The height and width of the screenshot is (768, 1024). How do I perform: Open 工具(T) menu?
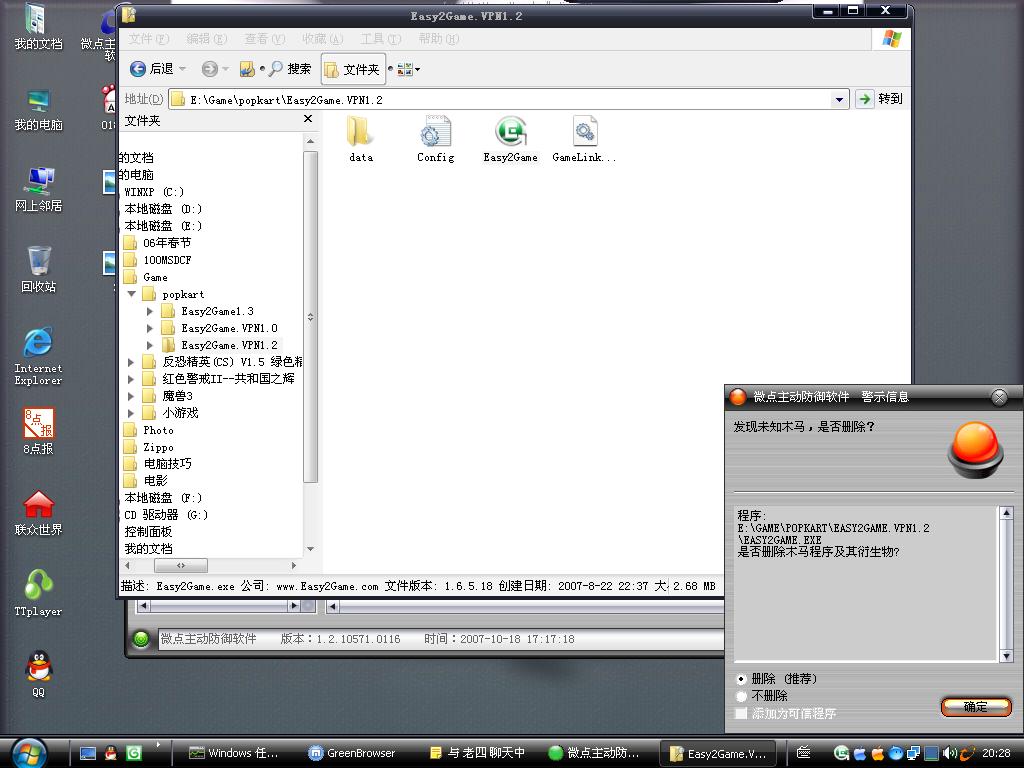pyautogui.click(x=381, y=39)
